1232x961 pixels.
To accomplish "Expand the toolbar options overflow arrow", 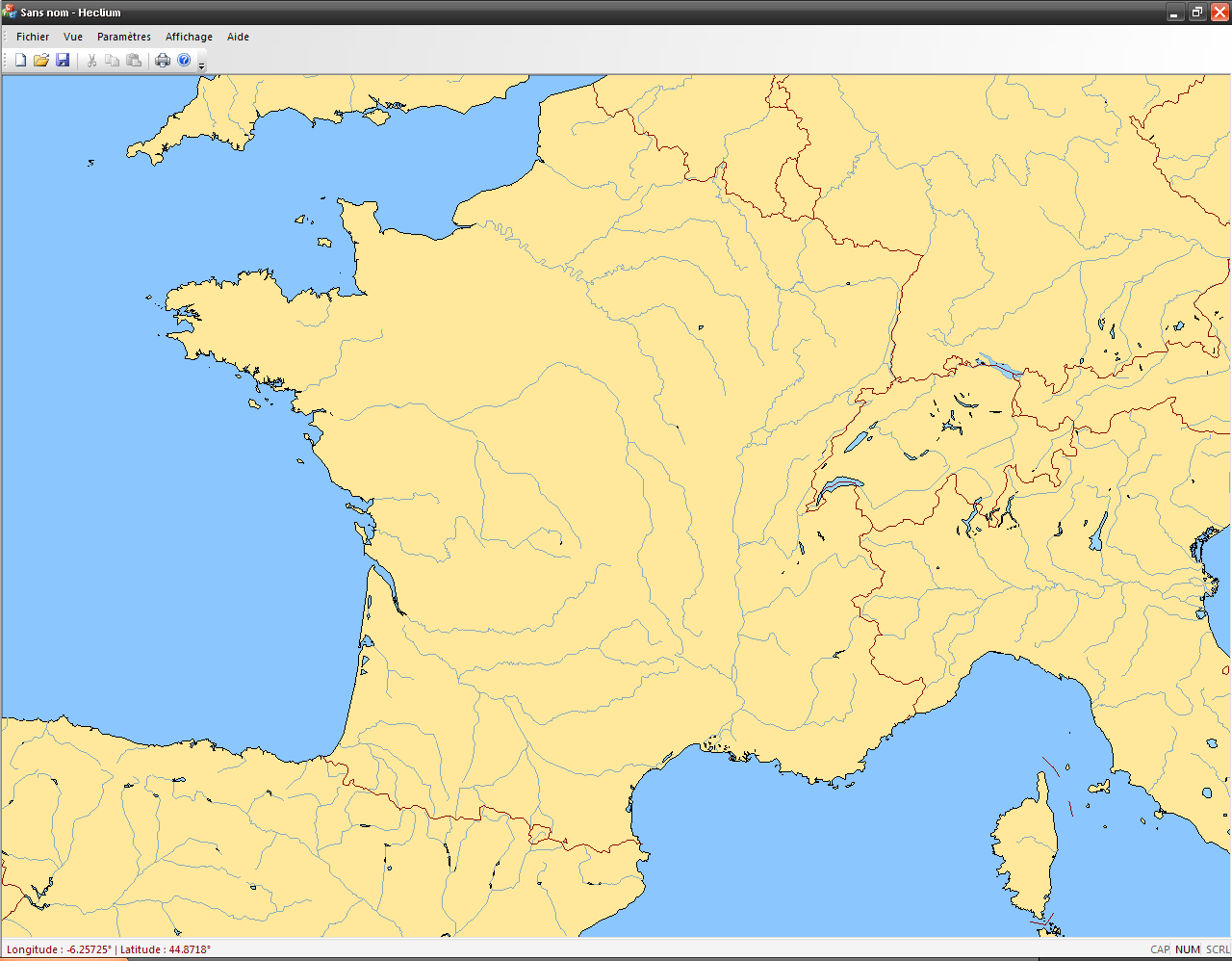I will [x=201, y=65].
